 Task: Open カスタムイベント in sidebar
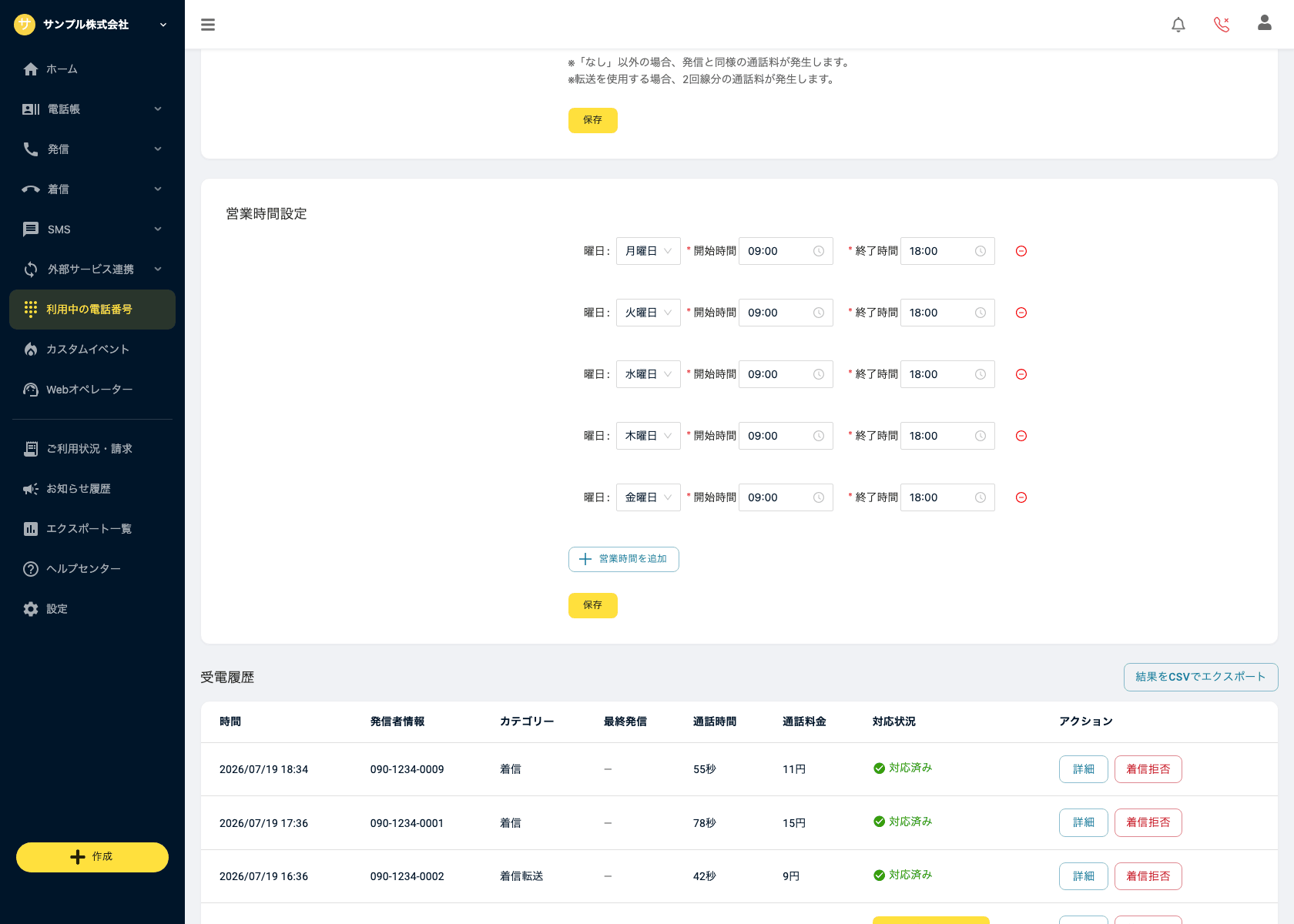point(92,350)
